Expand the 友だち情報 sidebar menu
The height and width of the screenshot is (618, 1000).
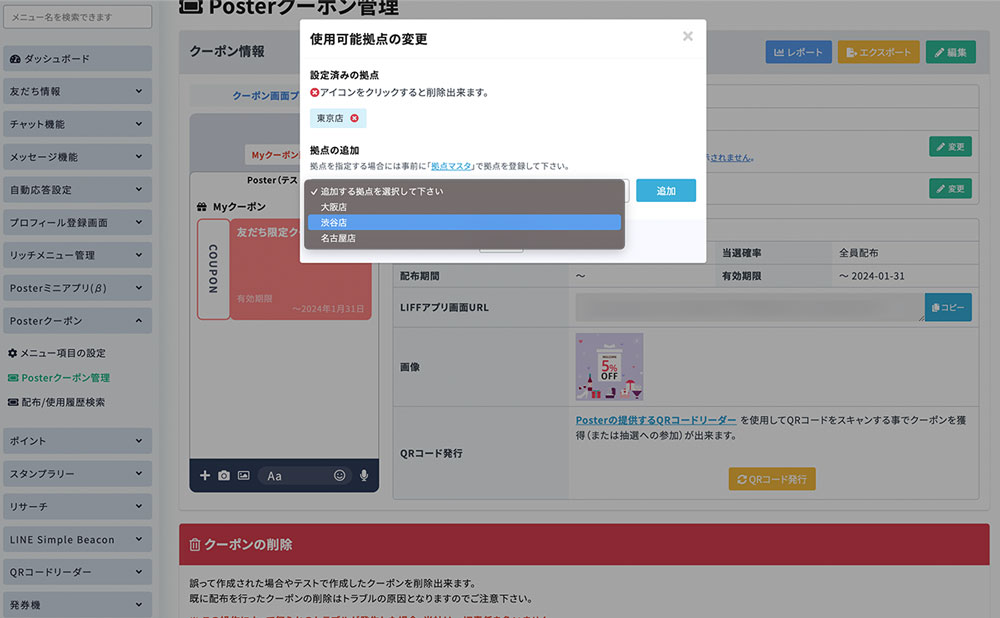pos(77,91)
